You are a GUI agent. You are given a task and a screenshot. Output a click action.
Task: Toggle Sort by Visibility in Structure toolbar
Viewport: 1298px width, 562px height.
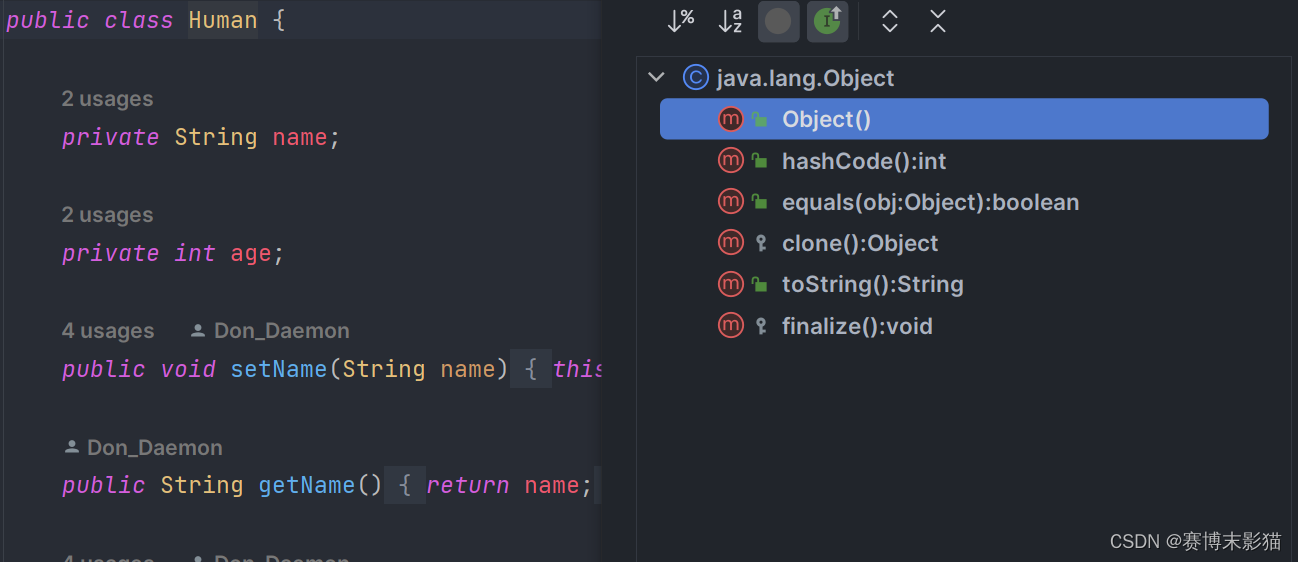coord(681,21)
